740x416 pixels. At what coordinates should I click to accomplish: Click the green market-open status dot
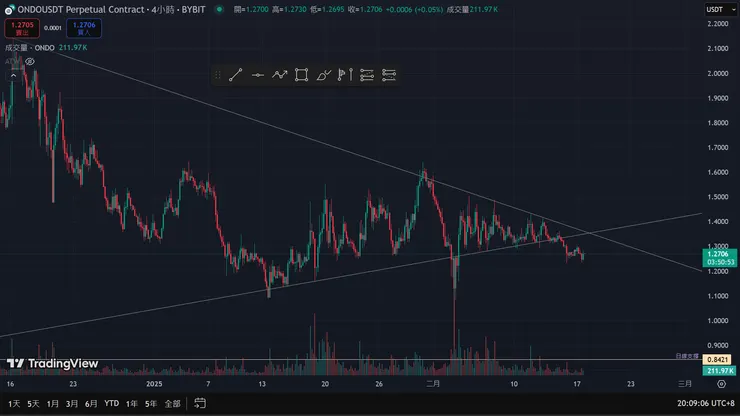219,9
